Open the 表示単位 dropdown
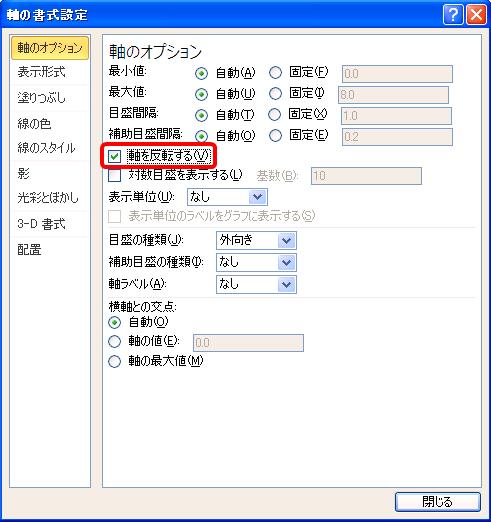 tap(227, 197)
